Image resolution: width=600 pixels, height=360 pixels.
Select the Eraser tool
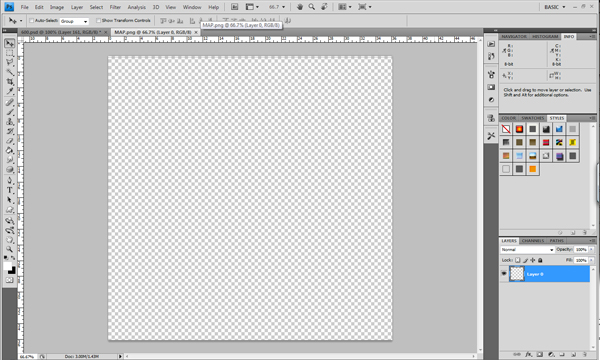pos(10,140)
